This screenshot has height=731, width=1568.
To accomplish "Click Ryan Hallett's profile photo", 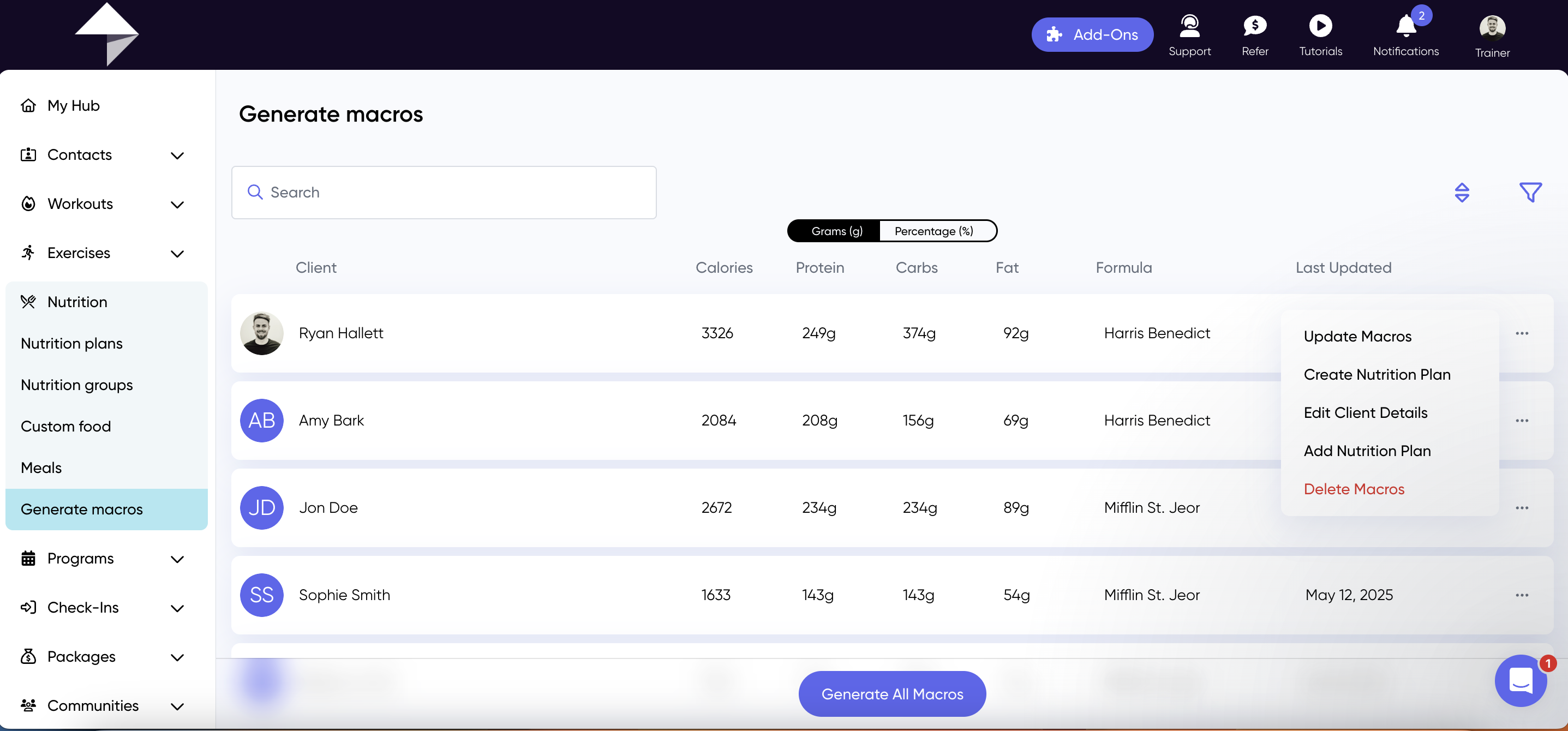I will (262, 333).
